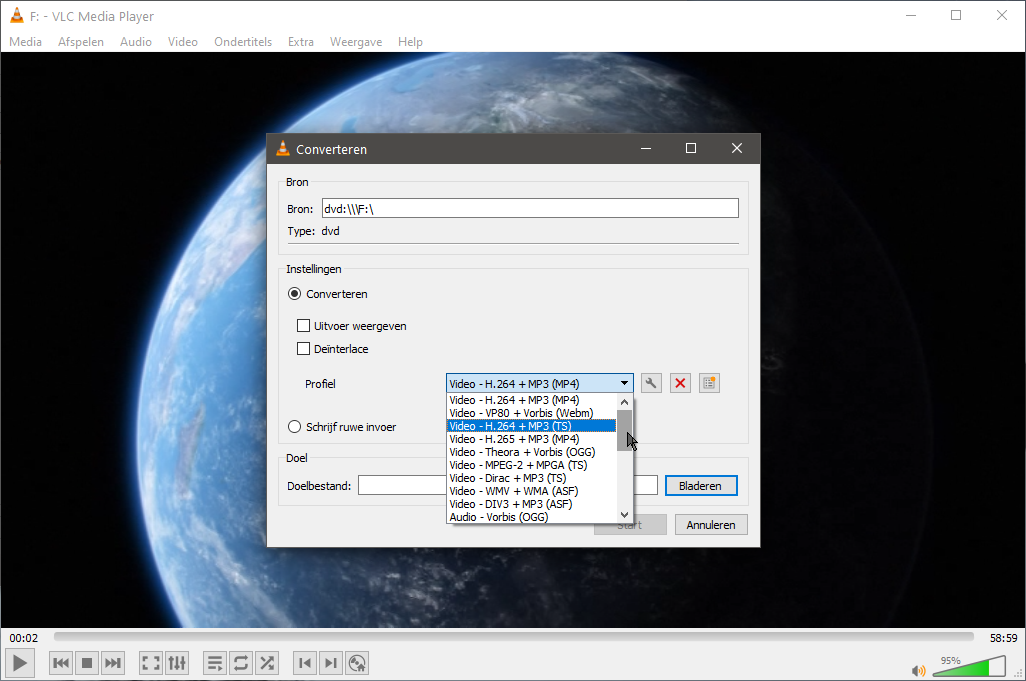Close the Converteren dialog
This screenshot has height=681, width=1026.
[737, 148]
